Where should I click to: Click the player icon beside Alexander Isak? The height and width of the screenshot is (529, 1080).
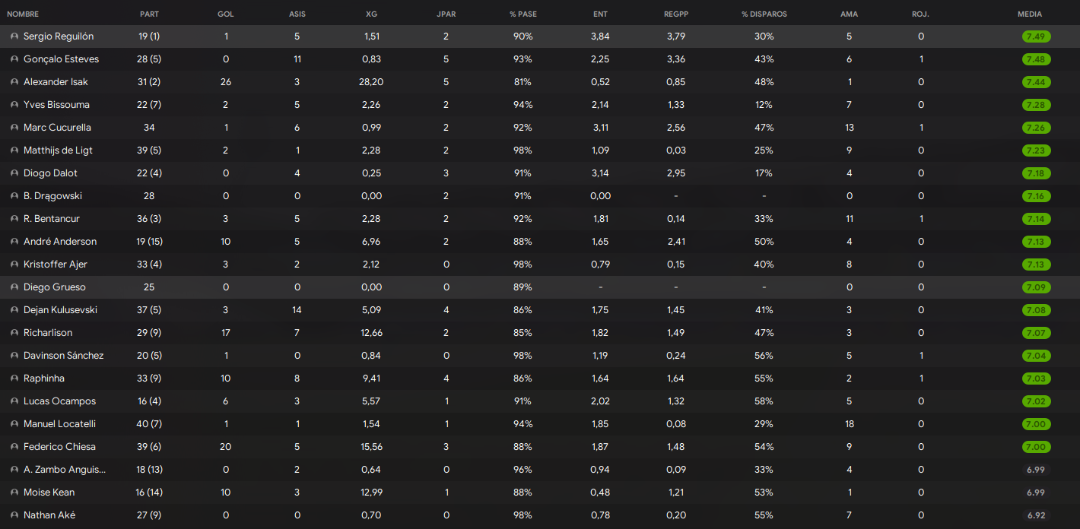(x=14, y=82)
